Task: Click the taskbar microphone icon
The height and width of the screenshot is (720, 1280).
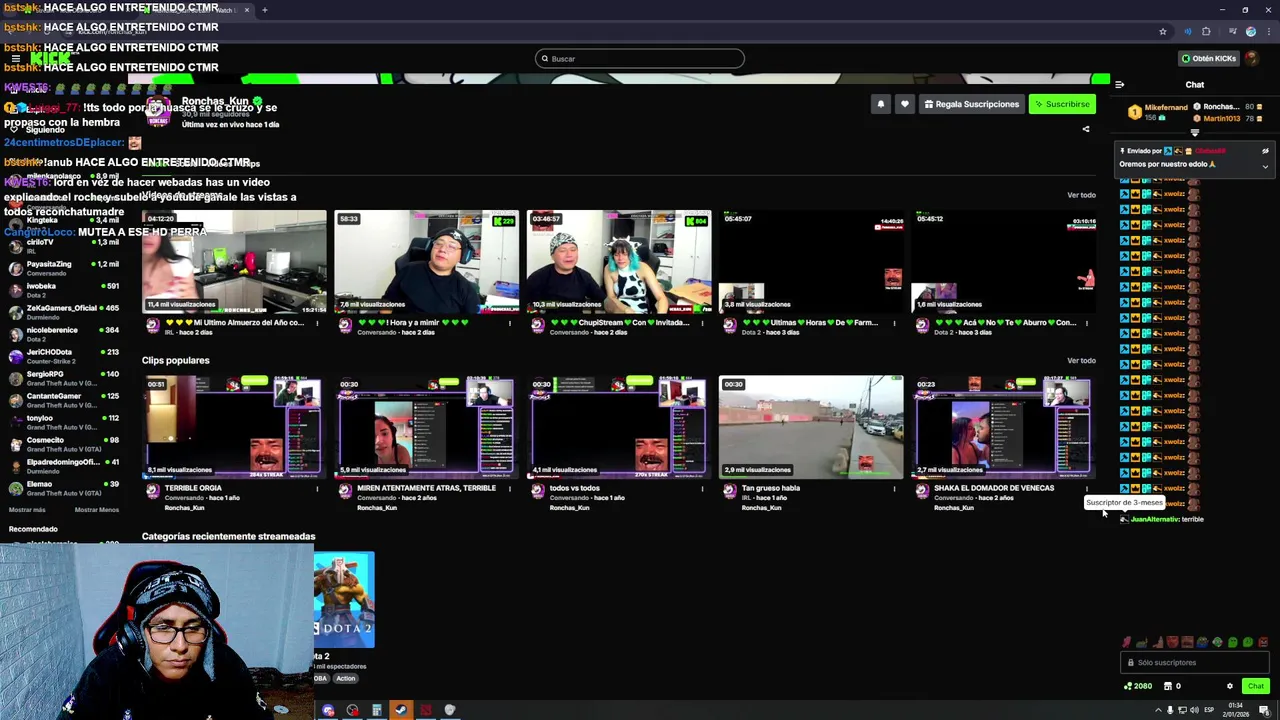Action: pyautogui.click(x=1170, y=710)
